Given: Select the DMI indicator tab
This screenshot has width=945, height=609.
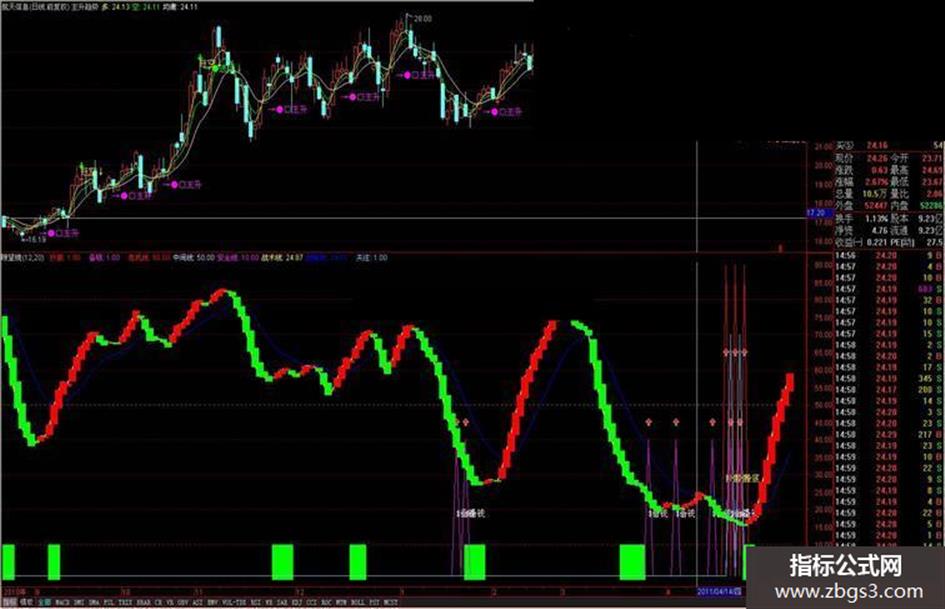Looking at the screenshot, I should 79,602.
